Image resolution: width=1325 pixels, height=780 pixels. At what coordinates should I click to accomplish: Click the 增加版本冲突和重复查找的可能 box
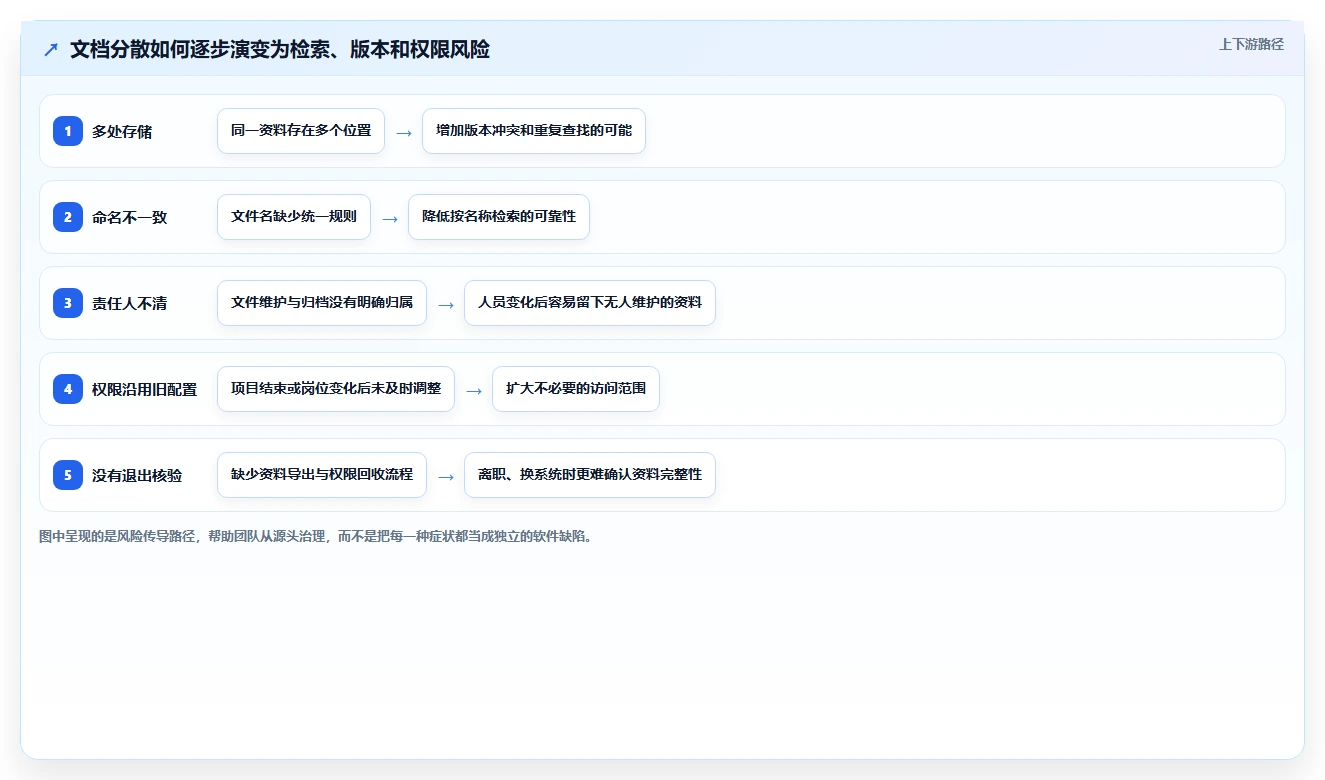(x=534, y=131)
